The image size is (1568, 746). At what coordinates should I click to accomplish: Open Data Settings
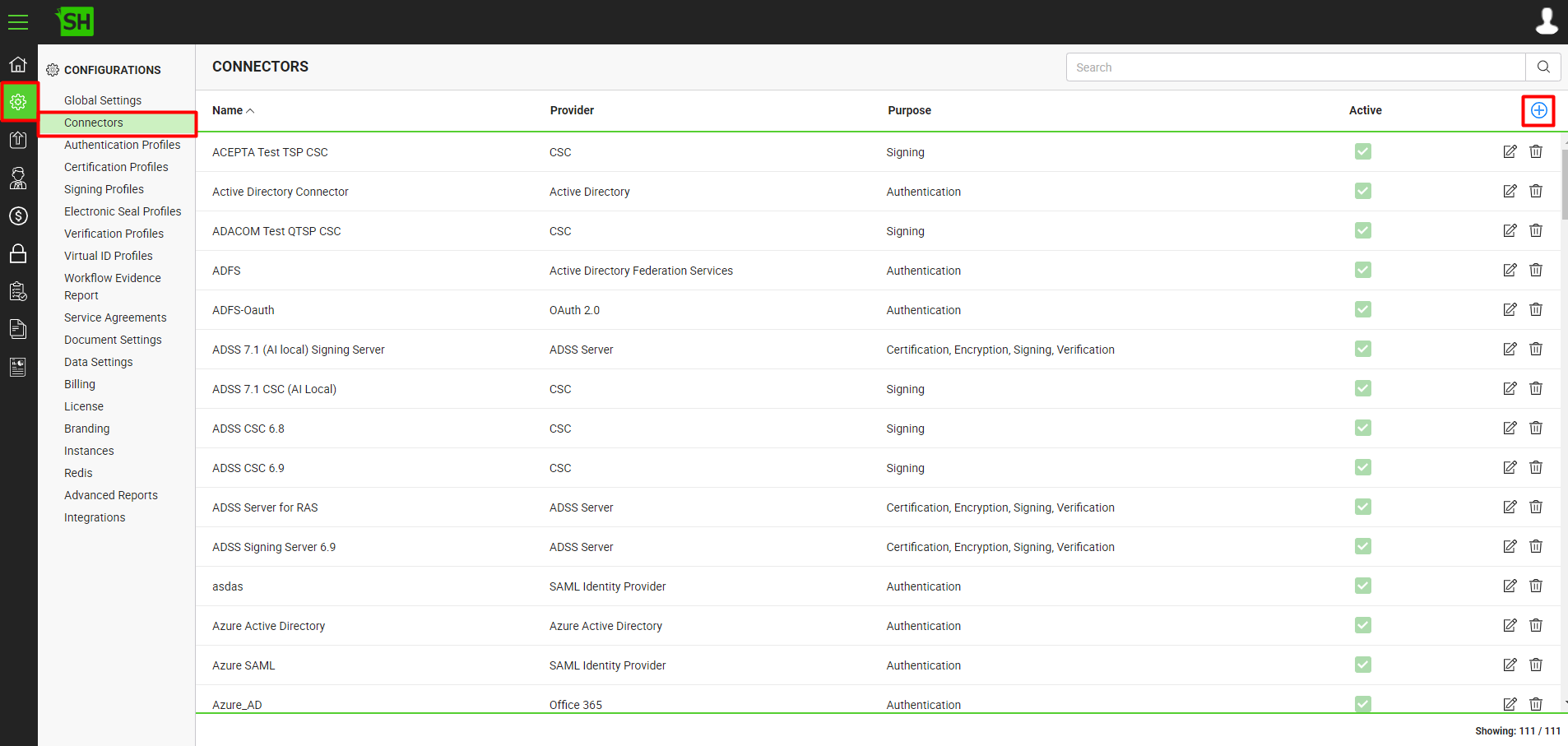pyautogui.click(x=98, y=362)
